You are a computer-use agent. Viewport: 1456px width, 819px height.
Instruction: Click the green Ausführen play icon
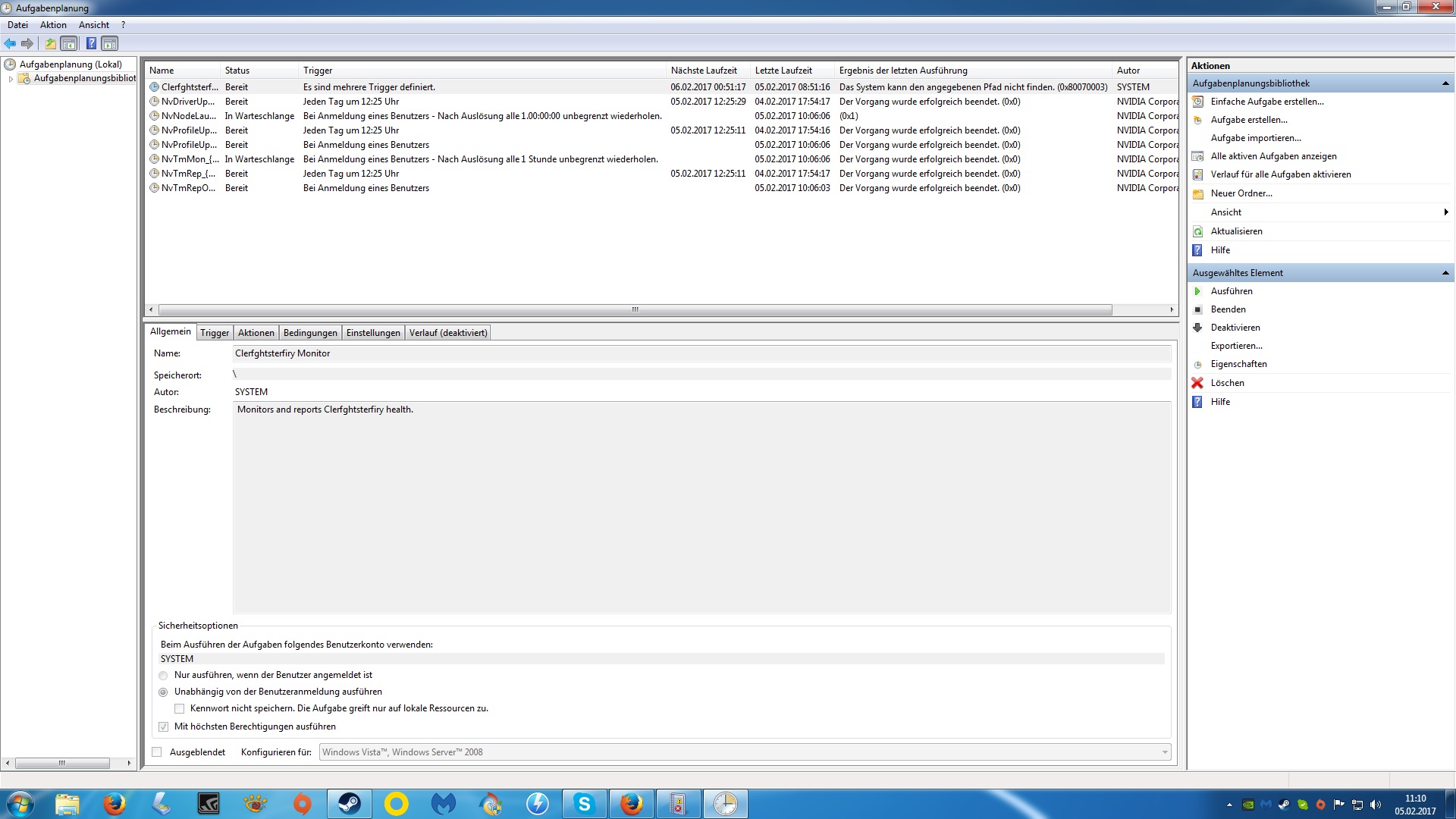(x=1197, y=291)
